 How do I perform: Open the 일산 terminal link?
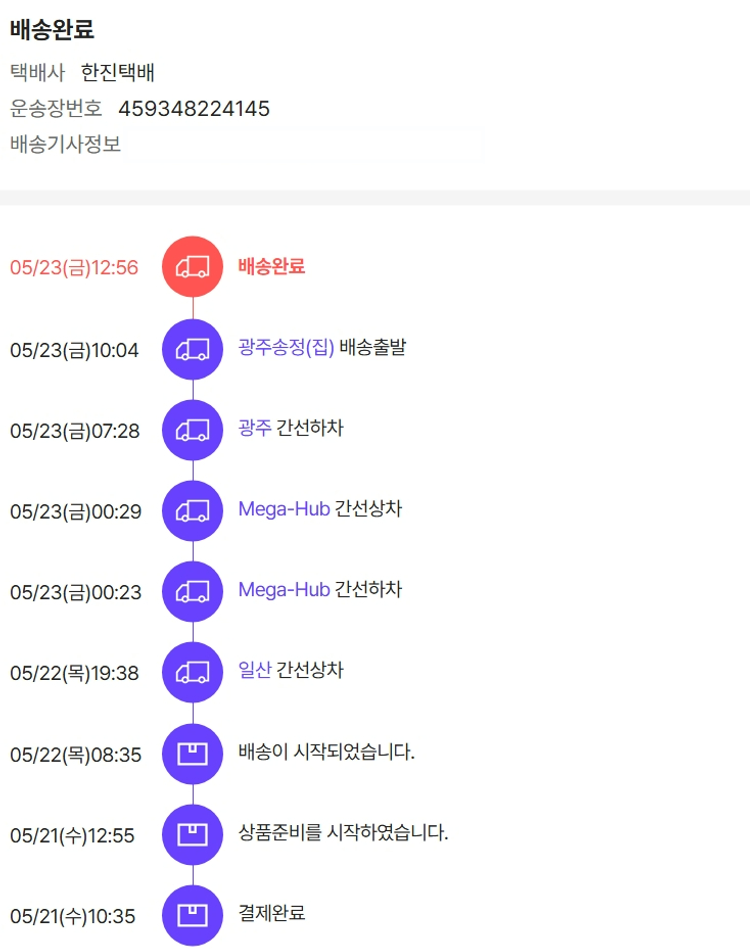(254, 670)
